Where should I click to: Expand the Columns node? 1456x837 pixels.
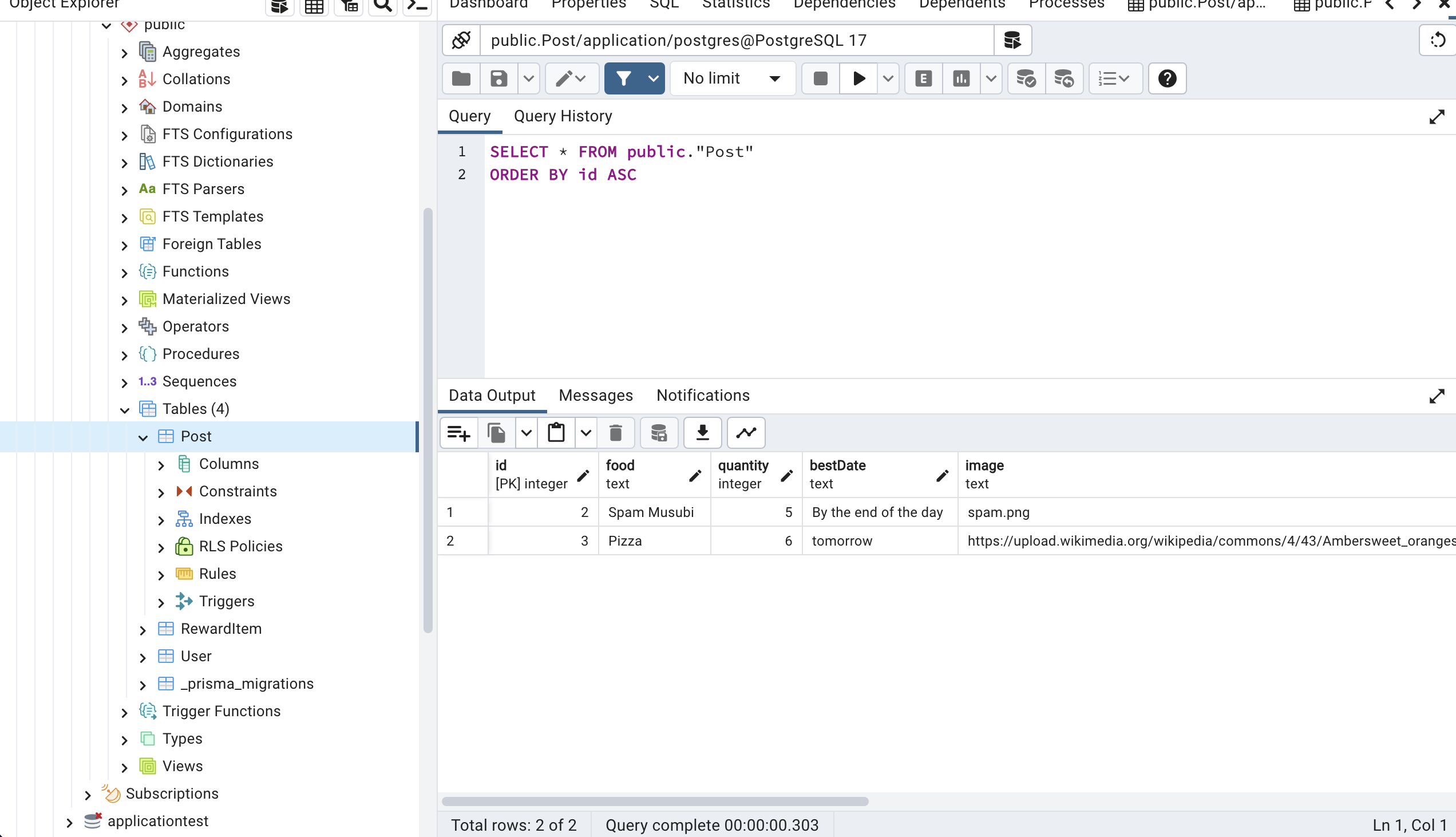tap(161, 465)
